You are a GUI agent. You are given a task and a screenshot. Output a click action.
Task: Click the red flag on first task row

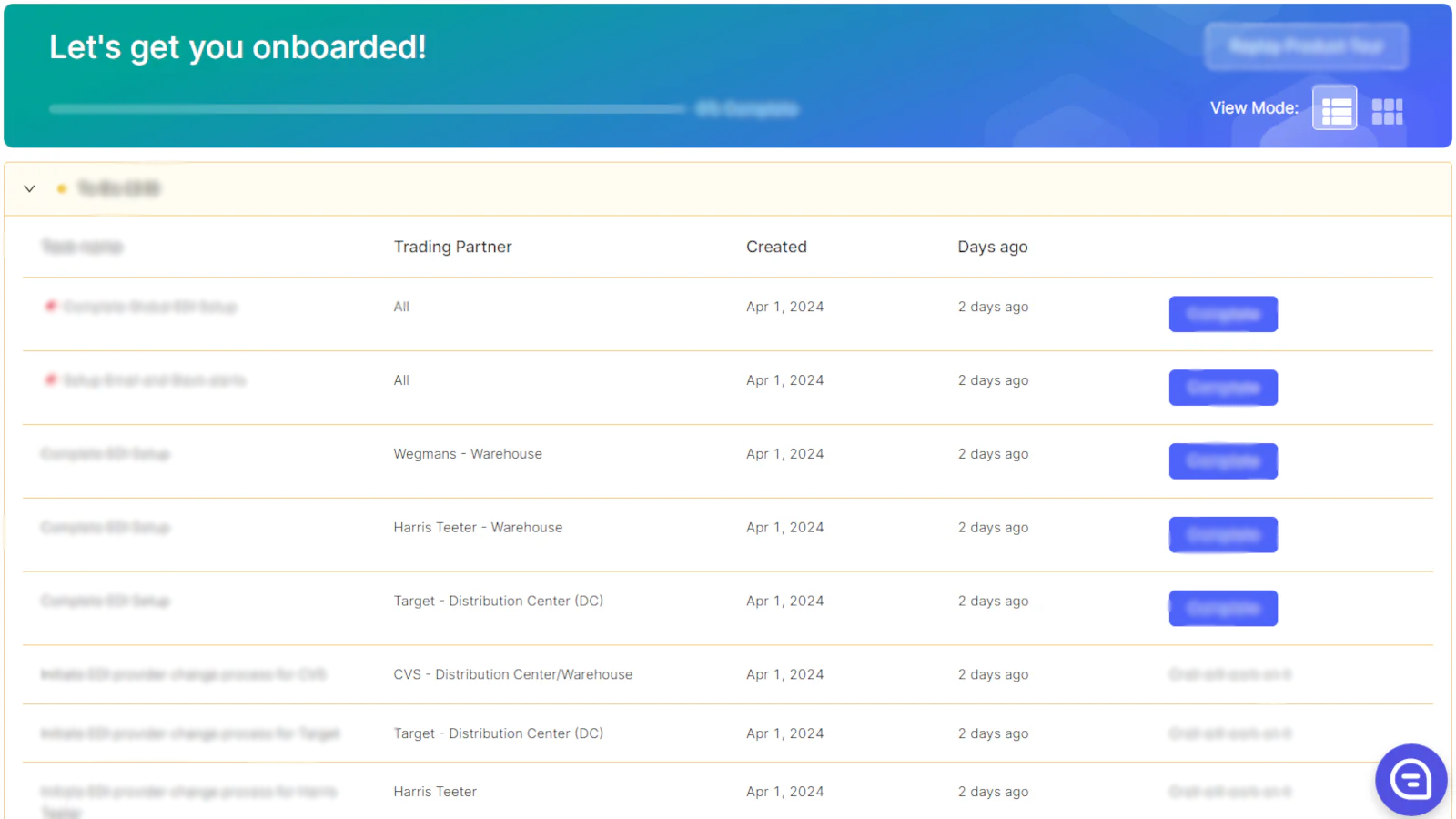51,306
